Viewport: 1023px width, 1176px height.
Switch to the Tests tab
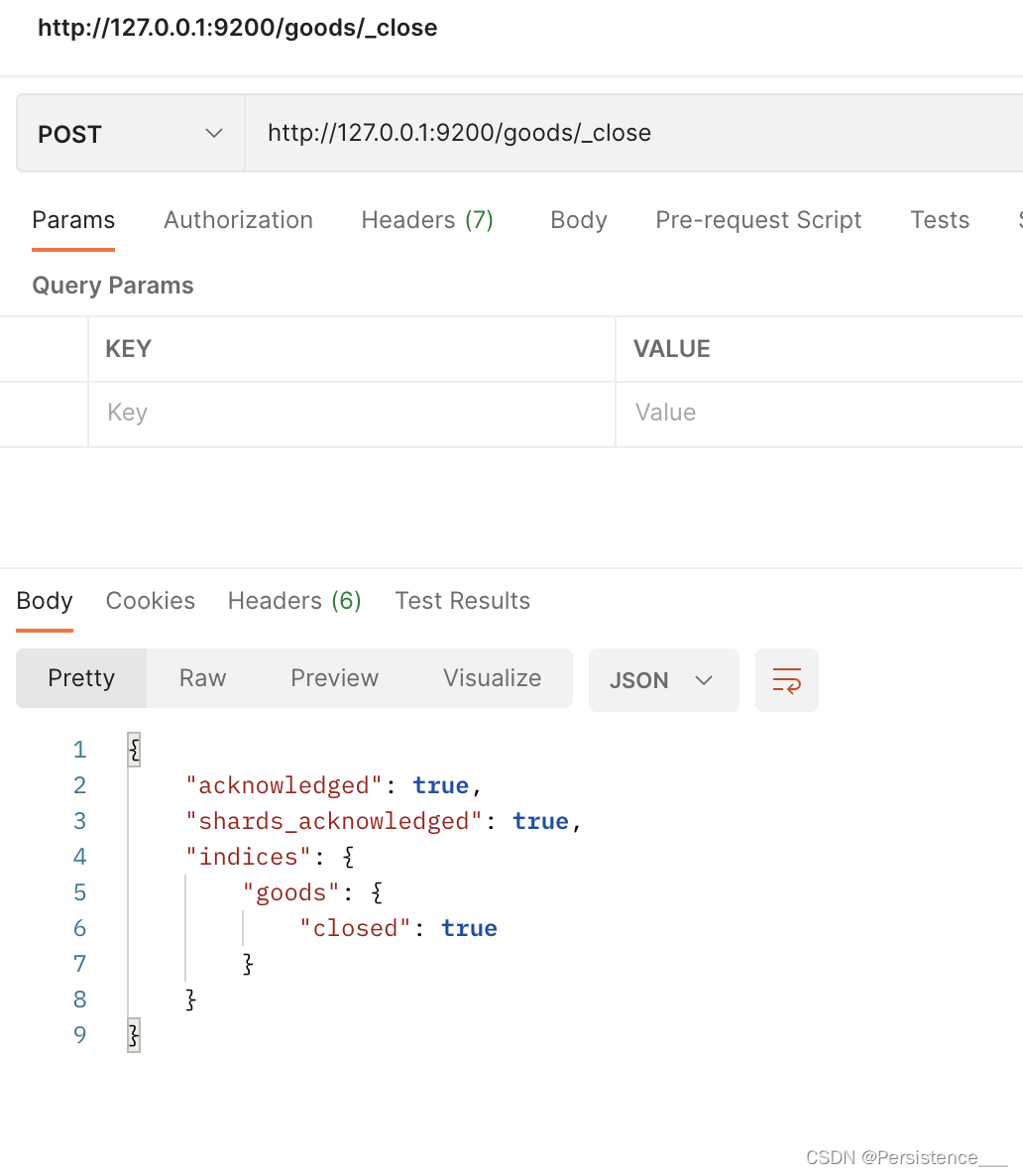coord(940,220)
